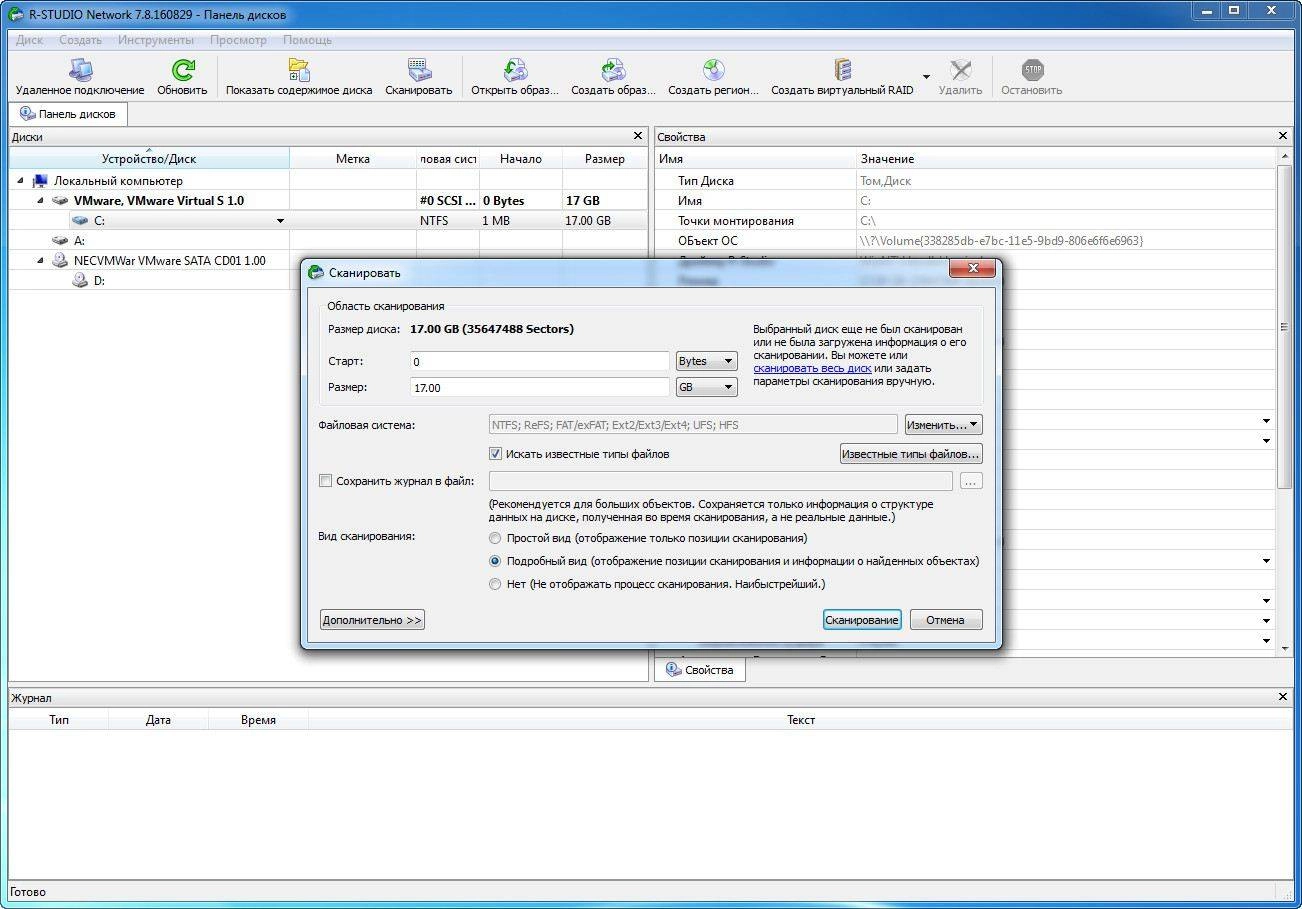Open the Просмотр menu
The width and height of the screenshot is (1302, 909).
(238, 40)
